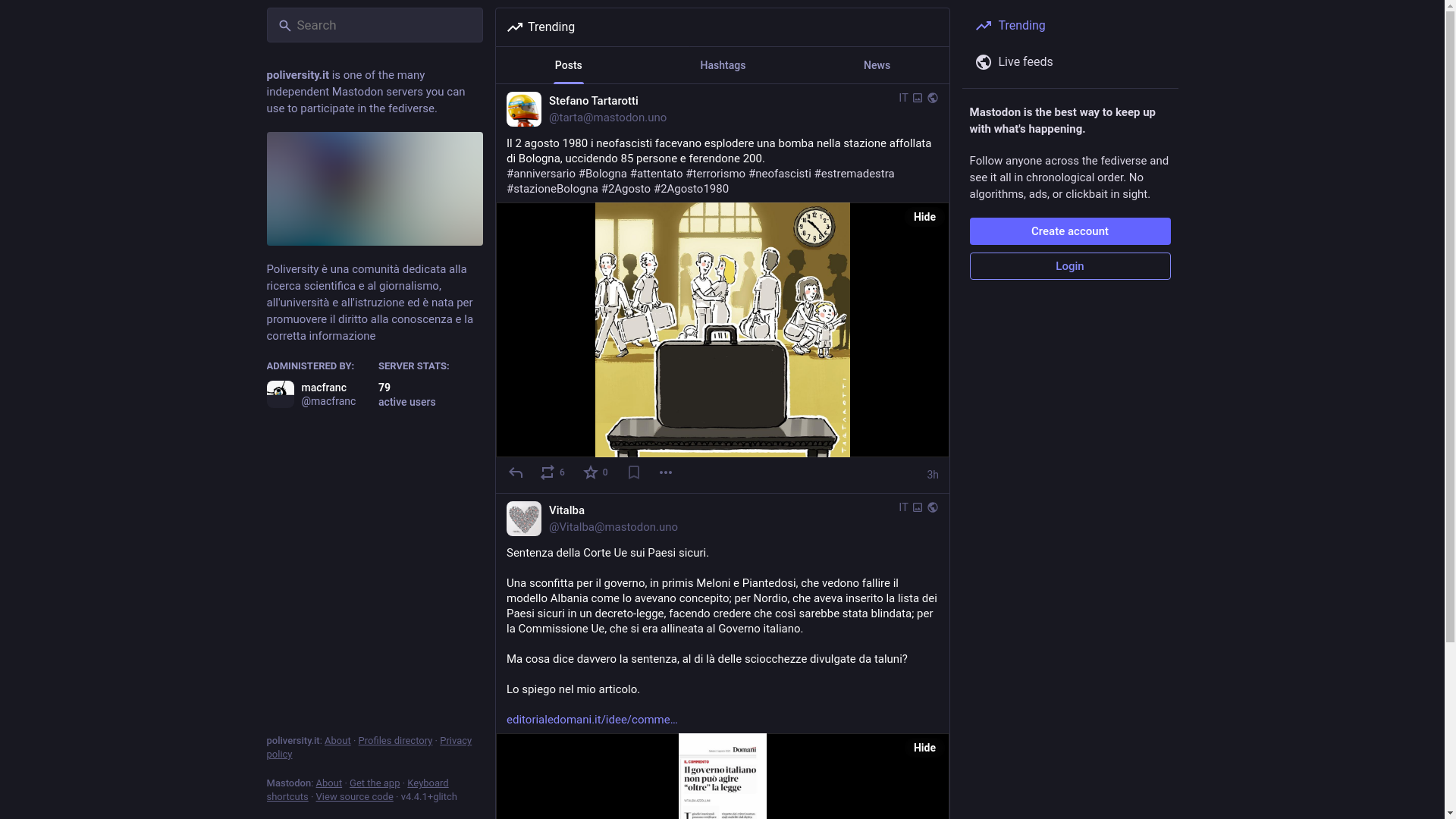Click the blurred server banner image
Screen dimensions: 1456x819
tap(375, 189)
